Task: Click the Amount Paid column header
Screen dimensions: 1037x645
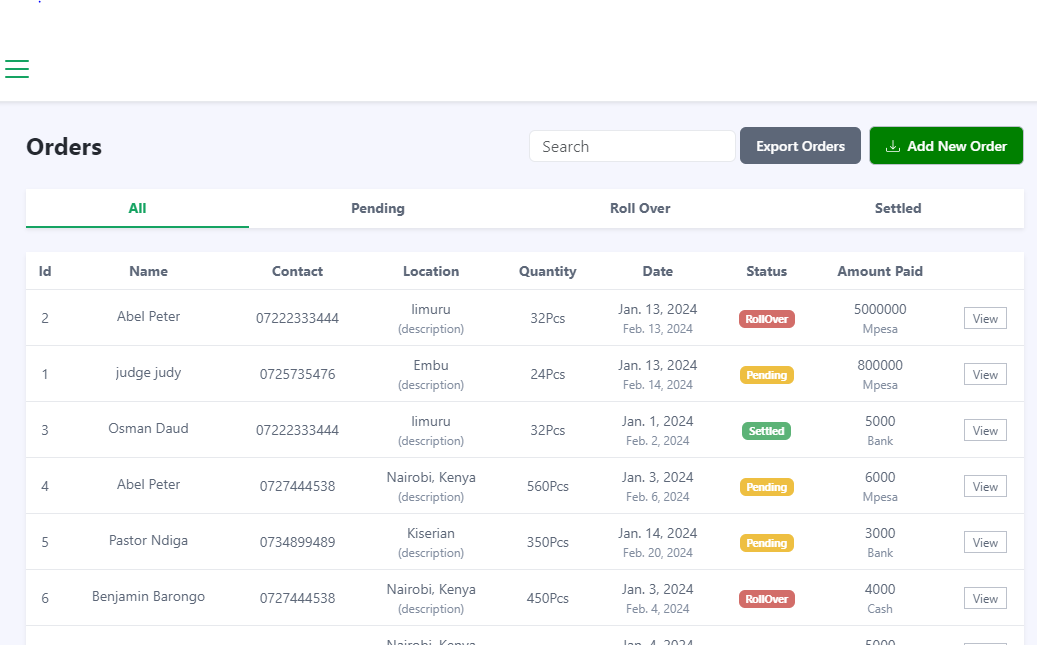Action: point(880,271)
